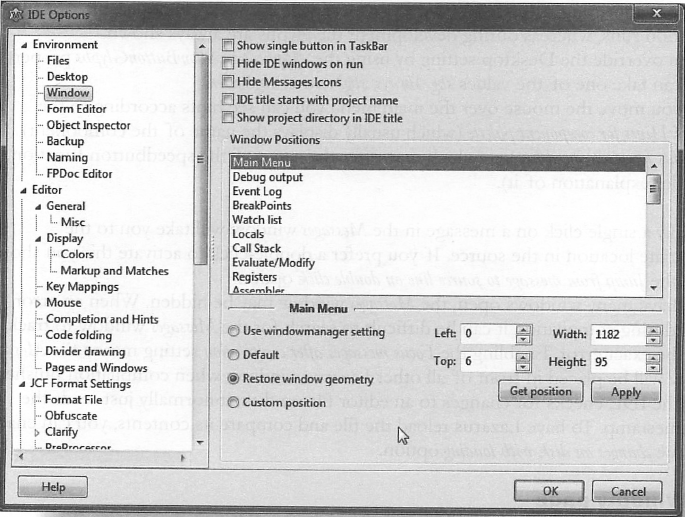The height and width of the screenshot is (517, 685).
Task: Select Key Mappings in the tree
Action: 82,287
